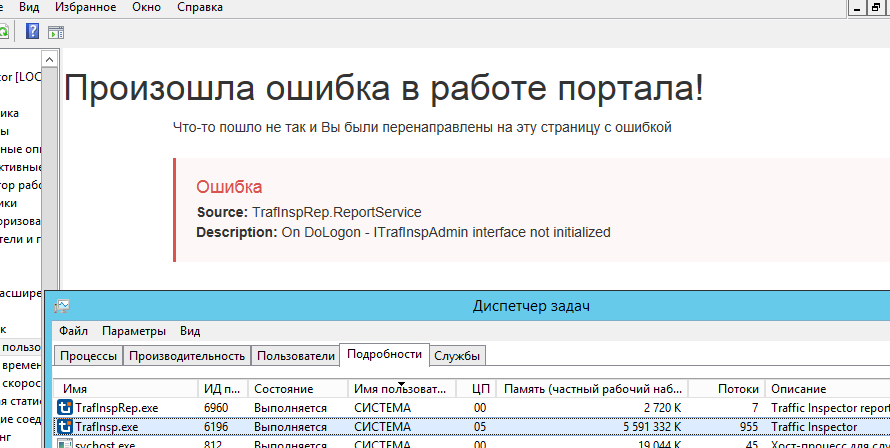Sort by the Имя пользоват... column header

tap(402, 389)
